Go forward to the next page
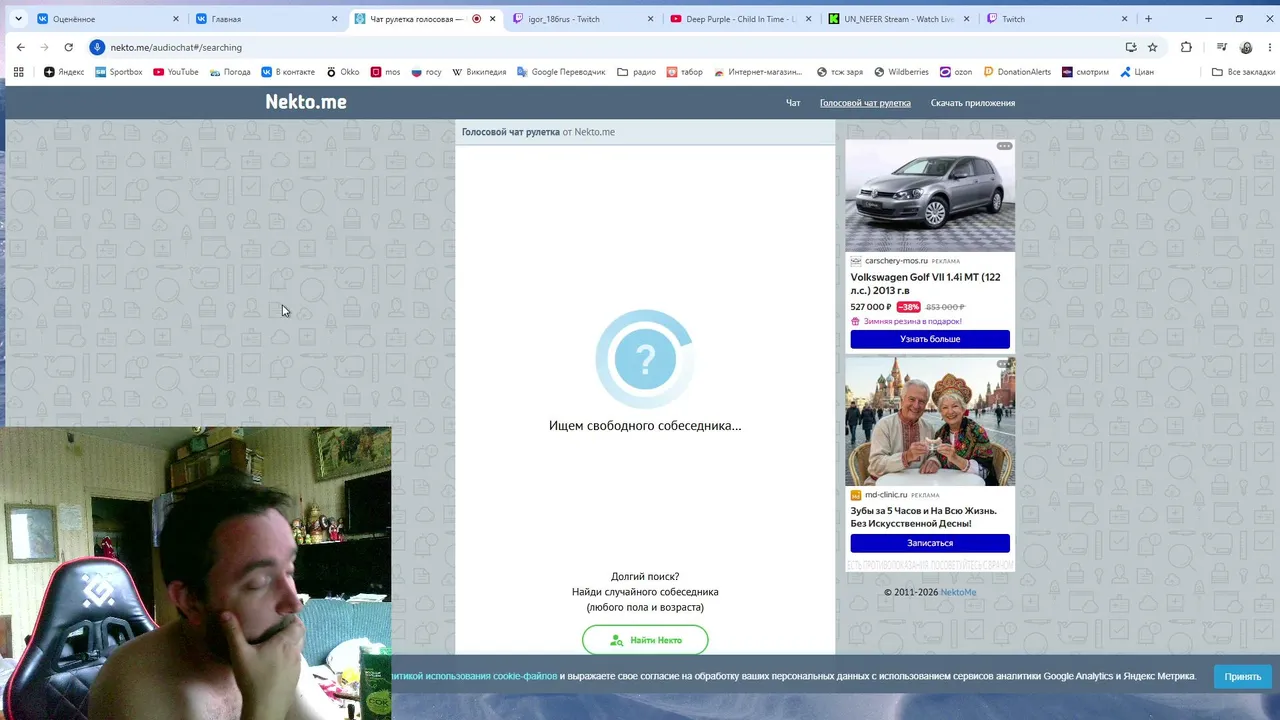1280x720 pixels. [x=45, y=47]
